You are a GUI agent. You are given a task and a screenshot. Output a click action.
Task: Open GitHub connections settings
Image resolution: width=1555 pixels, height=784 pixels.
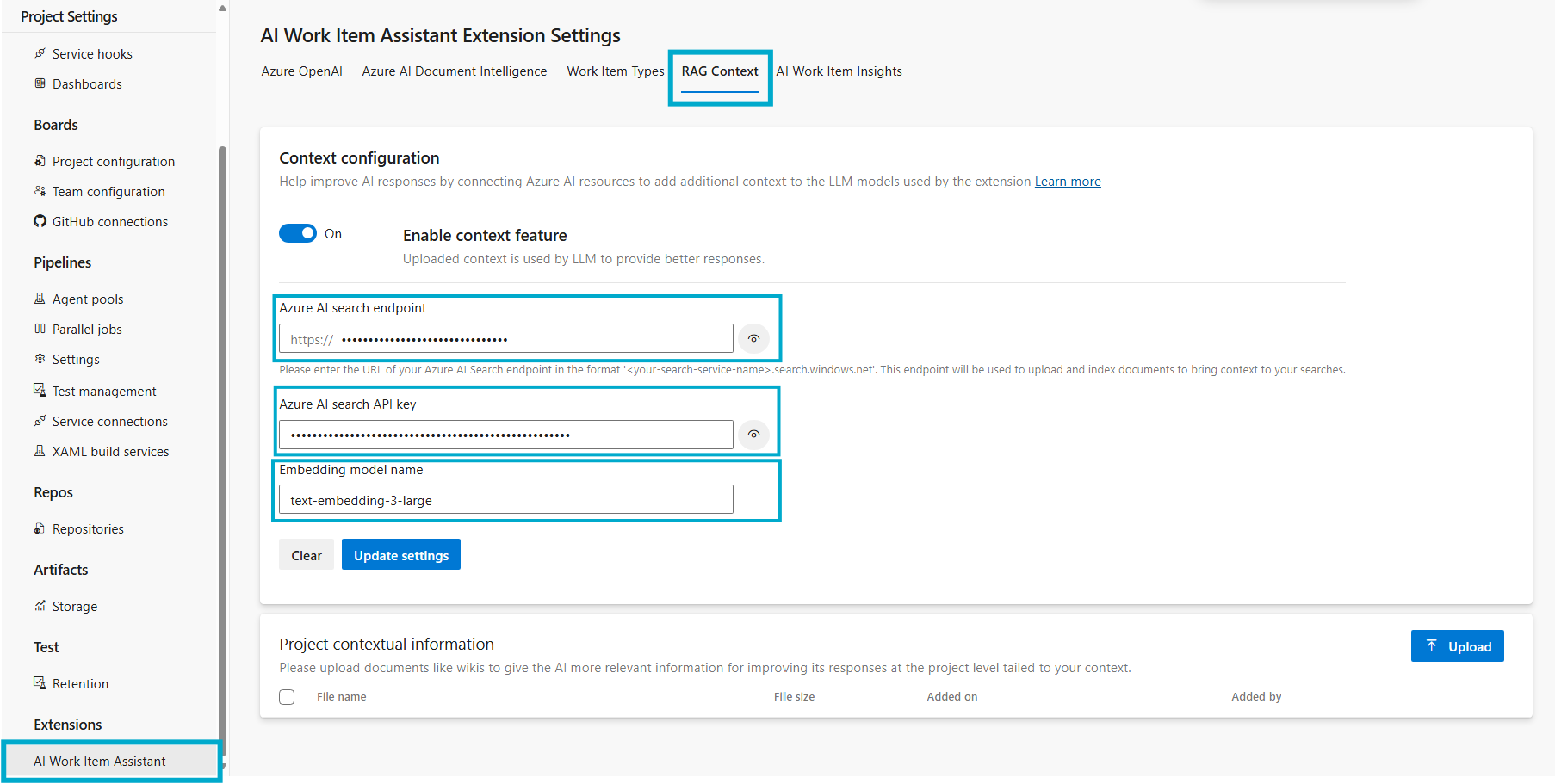click(x=109, y=221)
